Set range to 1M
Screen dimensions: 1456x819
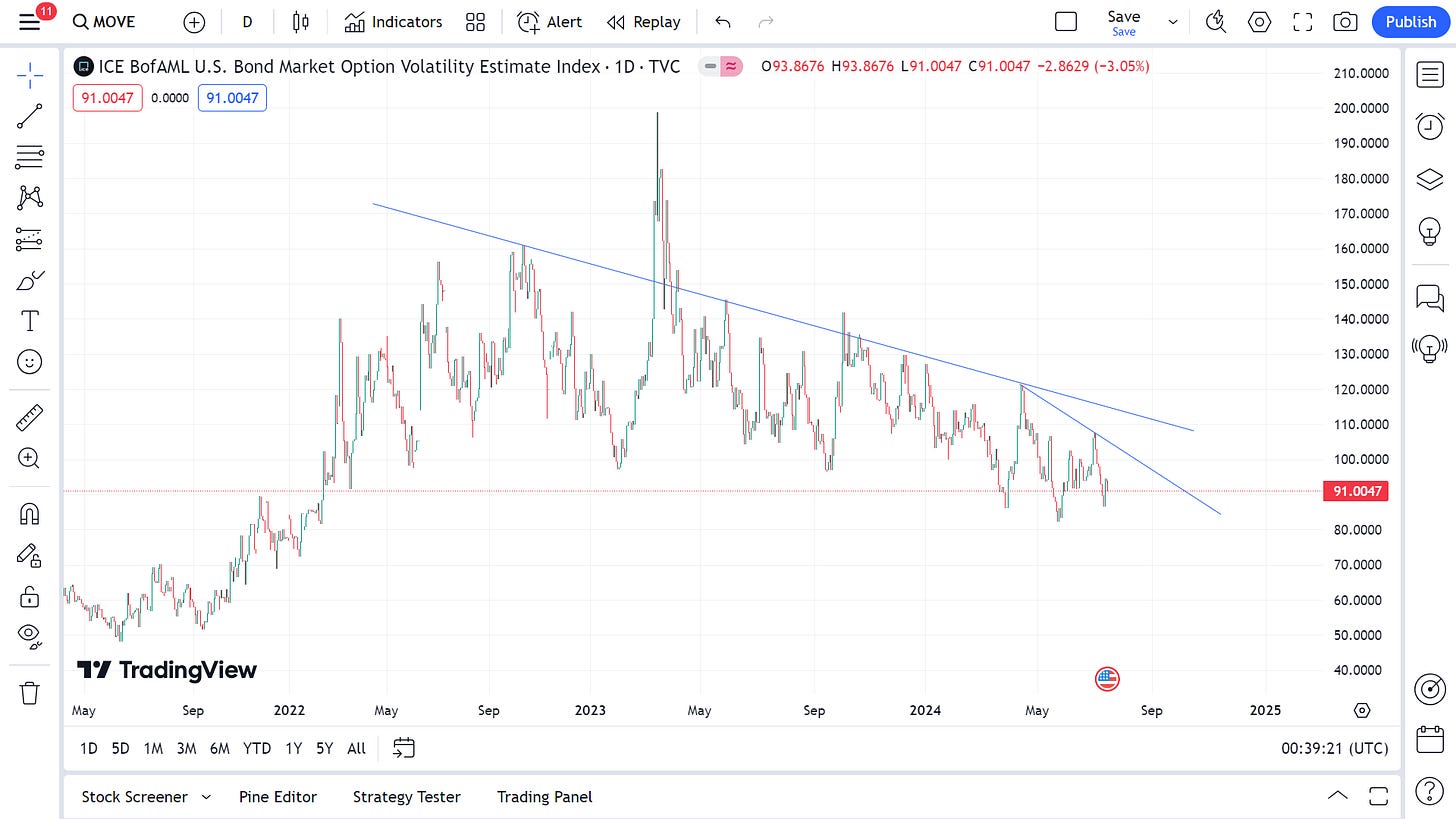pyautogui.click(x=153, y=748)
